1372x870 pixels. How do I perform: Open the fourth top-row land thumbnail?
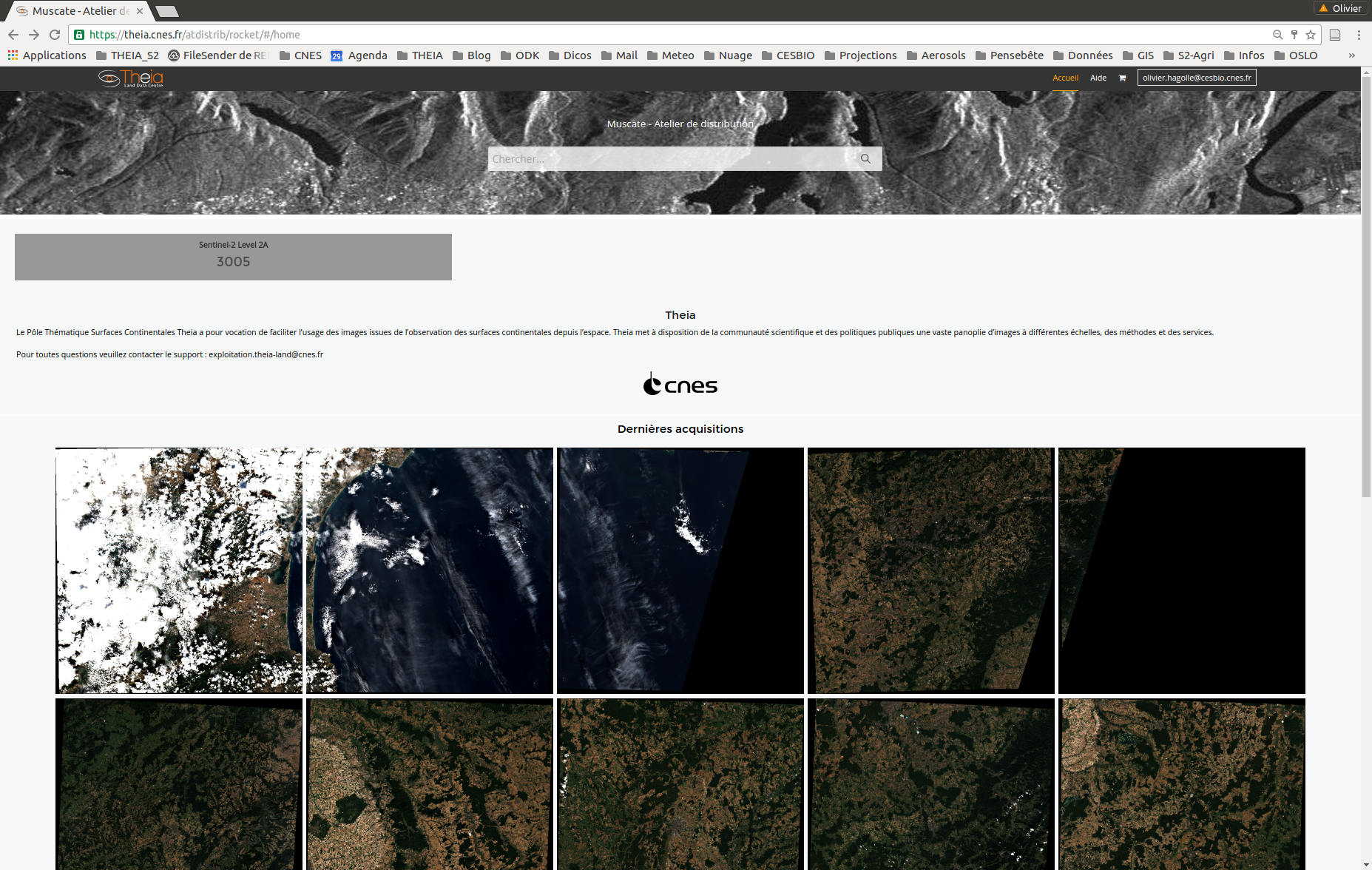tap(931, 570)
